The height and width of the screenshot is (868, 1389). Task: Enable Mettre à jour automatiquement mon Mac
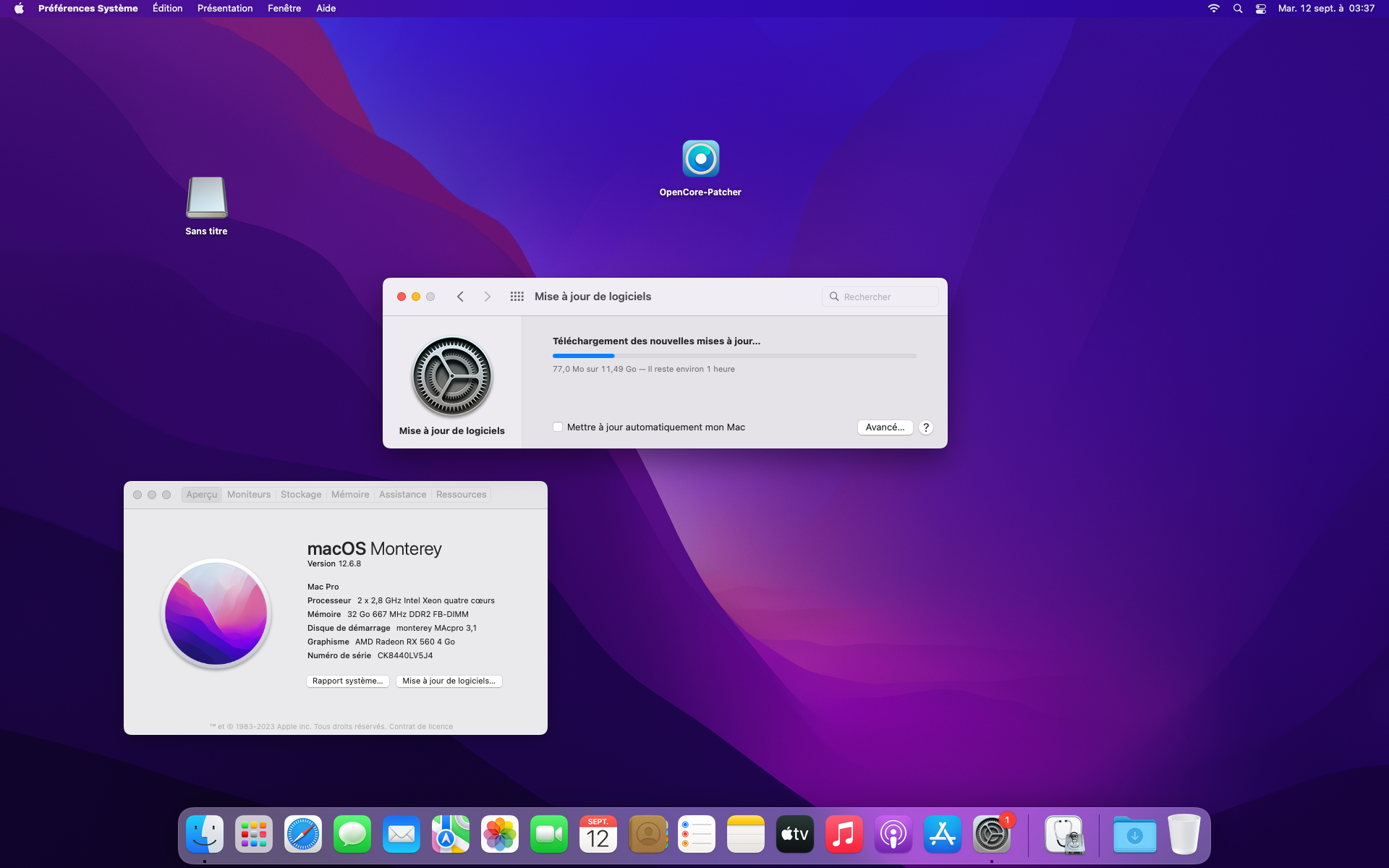coord(558,427)
